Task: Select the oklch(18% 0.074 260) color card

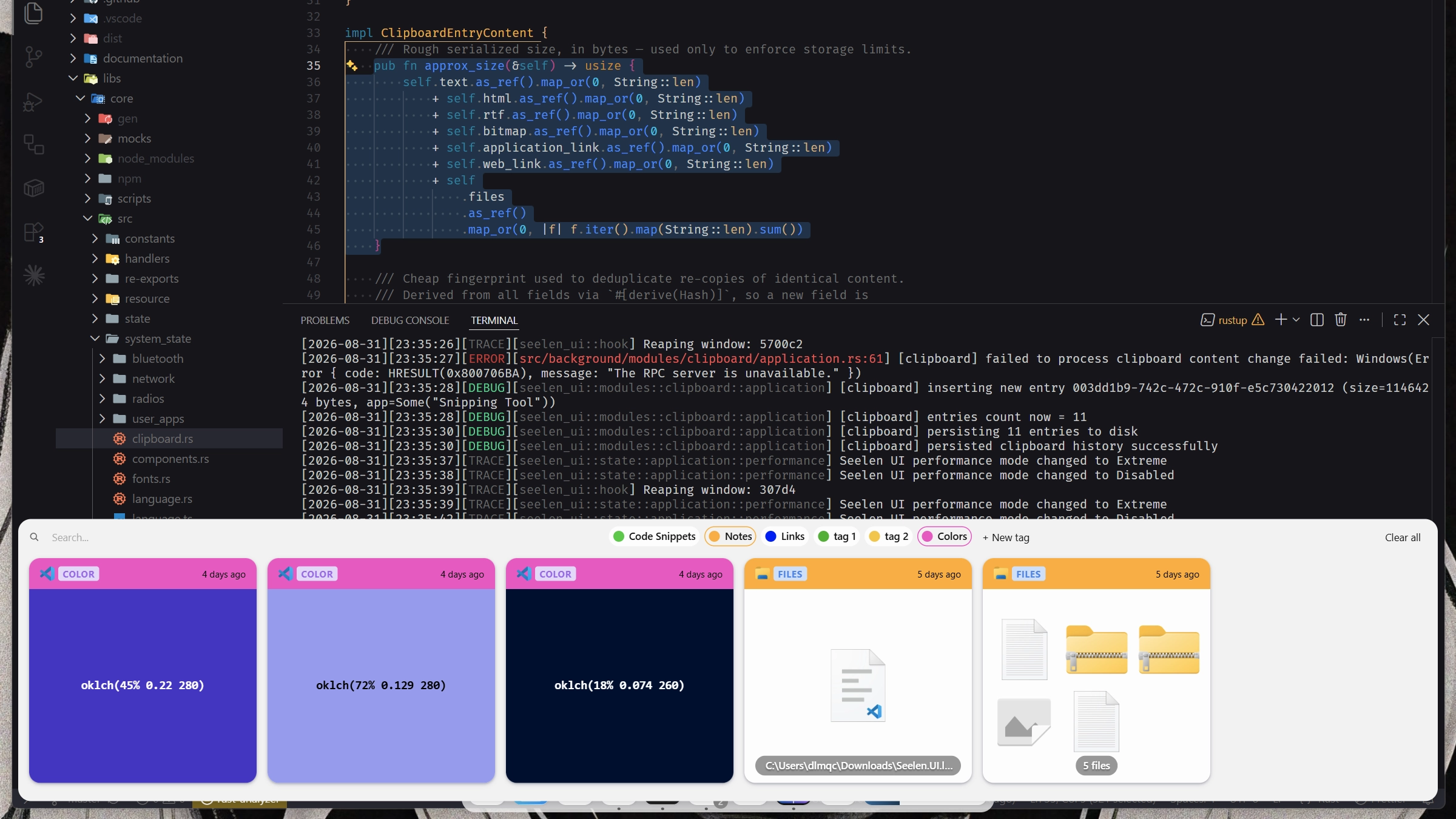Action: coord(619,670)
